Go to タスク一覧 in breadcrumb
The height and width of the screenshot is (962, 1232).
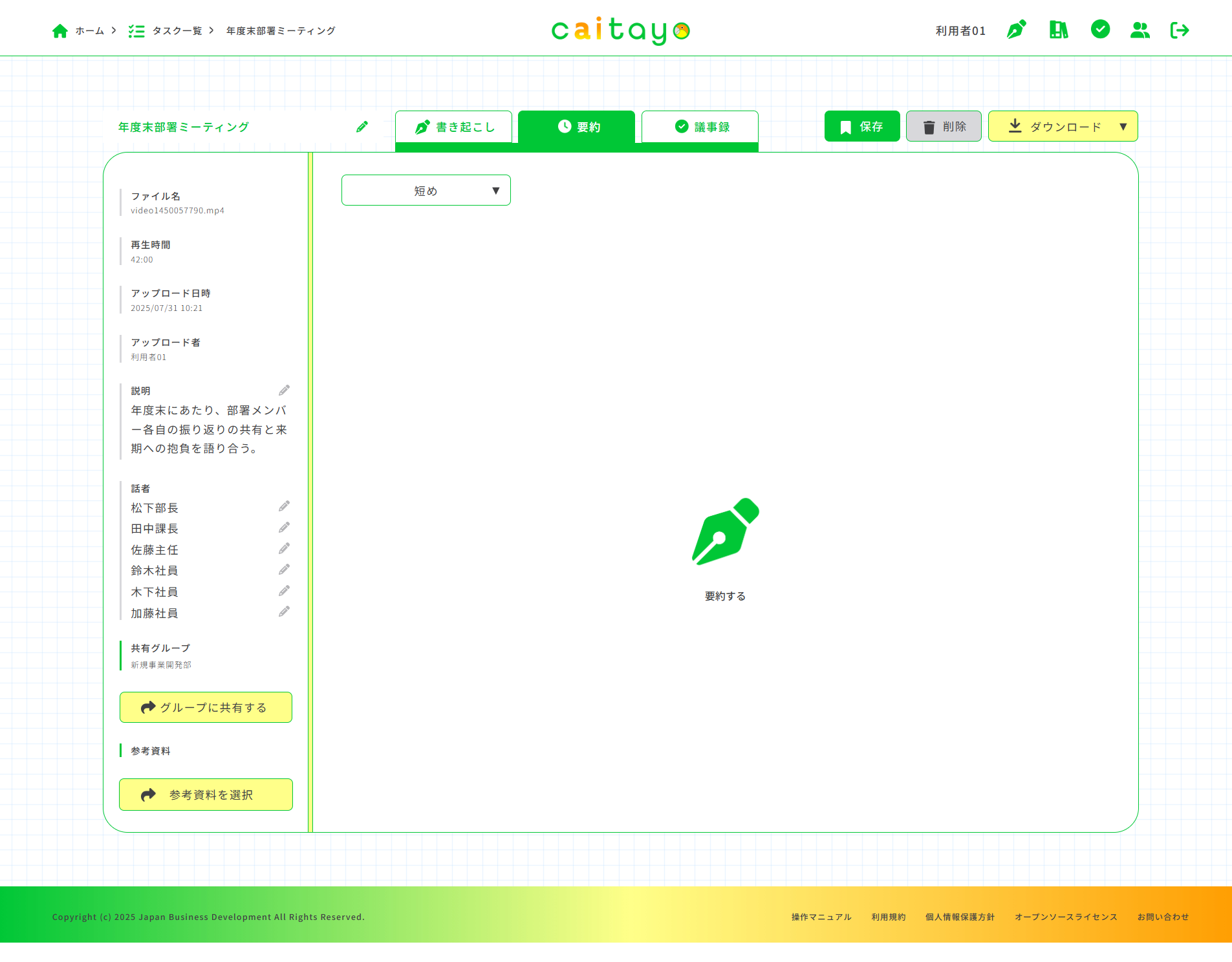coord(177,30)
